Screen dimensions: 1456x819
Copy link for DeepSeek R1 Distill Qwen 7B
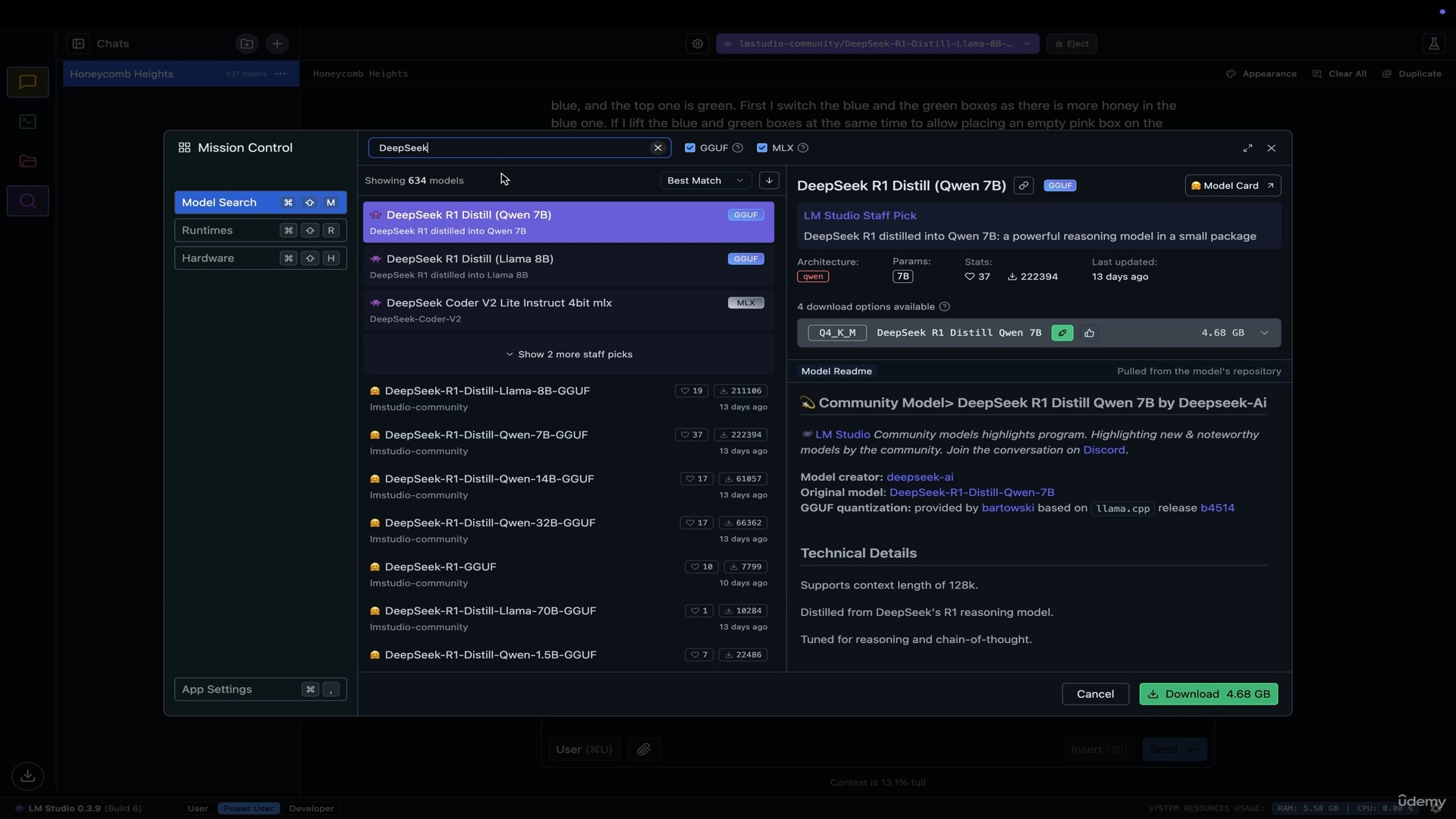click(x=1024, y=186)
